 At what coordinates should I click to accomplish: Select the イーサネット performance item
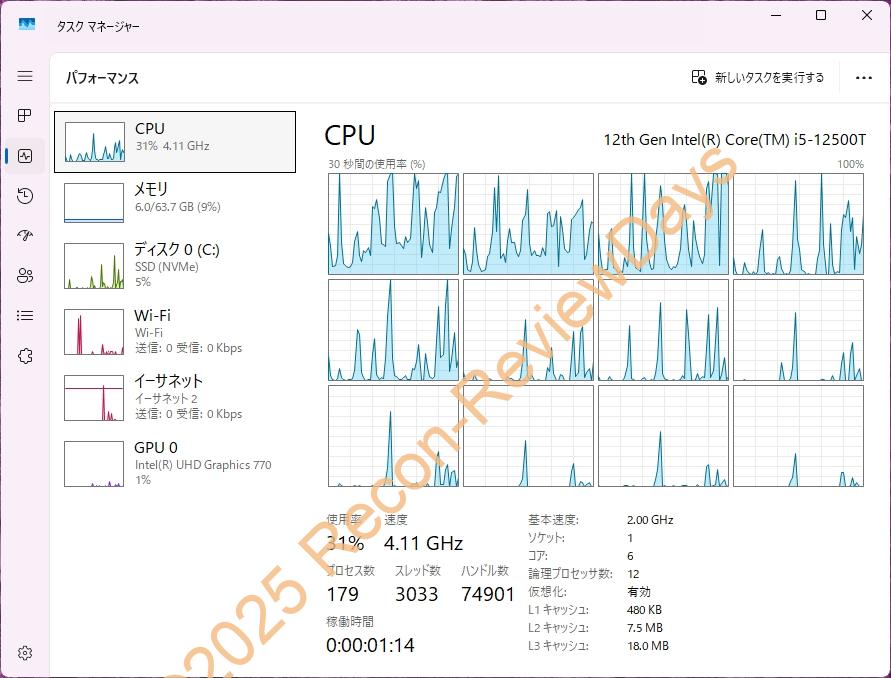pyautogui.click(x=175, y=397)
